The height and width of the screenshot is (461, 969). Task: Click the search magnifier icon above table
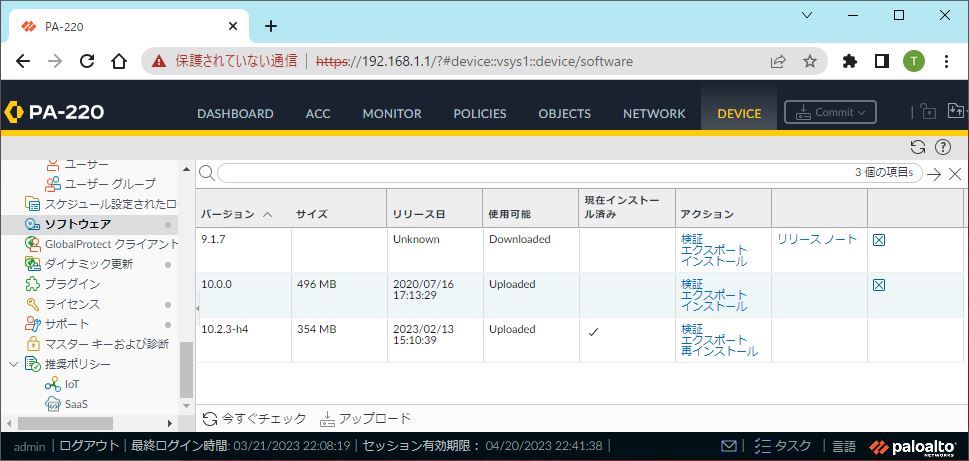pyautogui.click(x=207, y=173)
